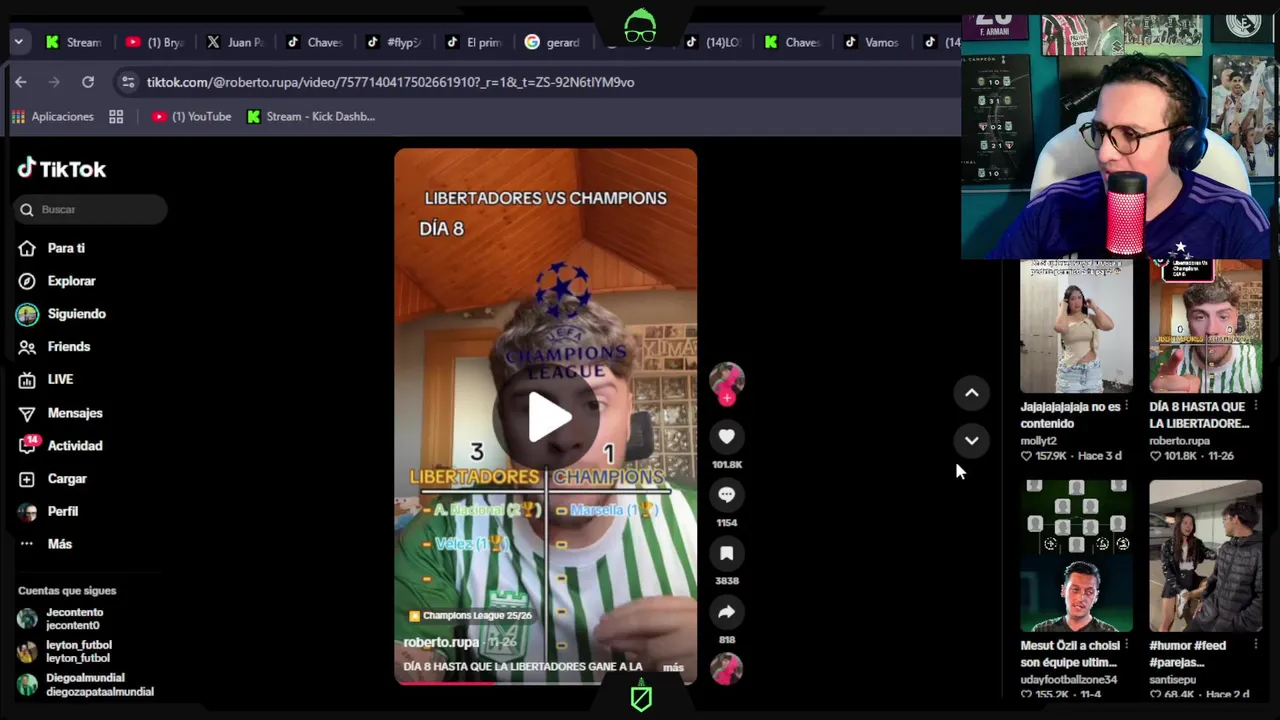Switch to the Juan Pa X tab
1280x720 pixels.
click(235, 42)
